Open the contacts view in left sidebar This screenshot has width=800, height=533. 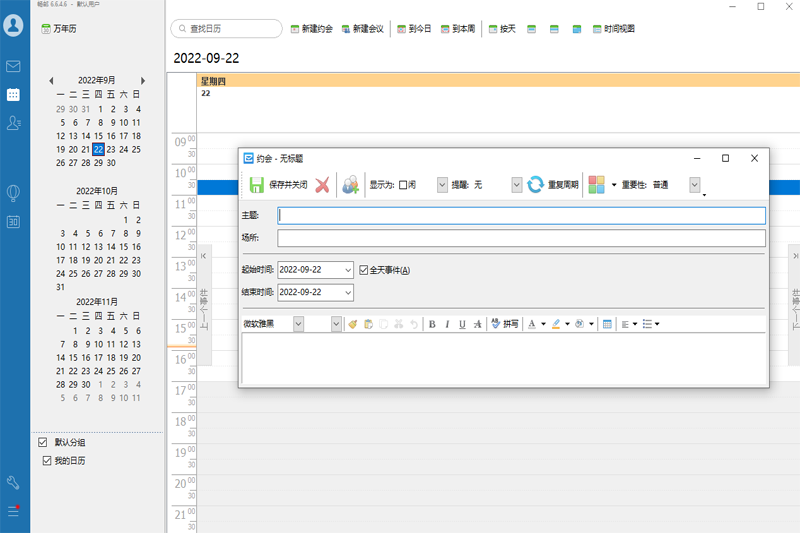click(x=14, y=123)
